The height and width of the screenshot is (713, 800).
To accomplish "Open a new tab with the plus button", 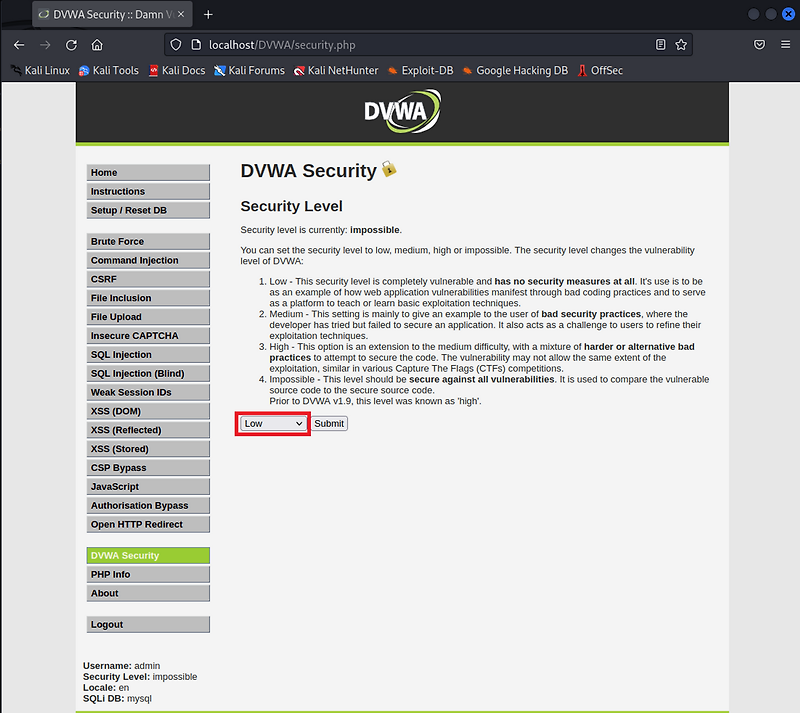I will point(208,14).
